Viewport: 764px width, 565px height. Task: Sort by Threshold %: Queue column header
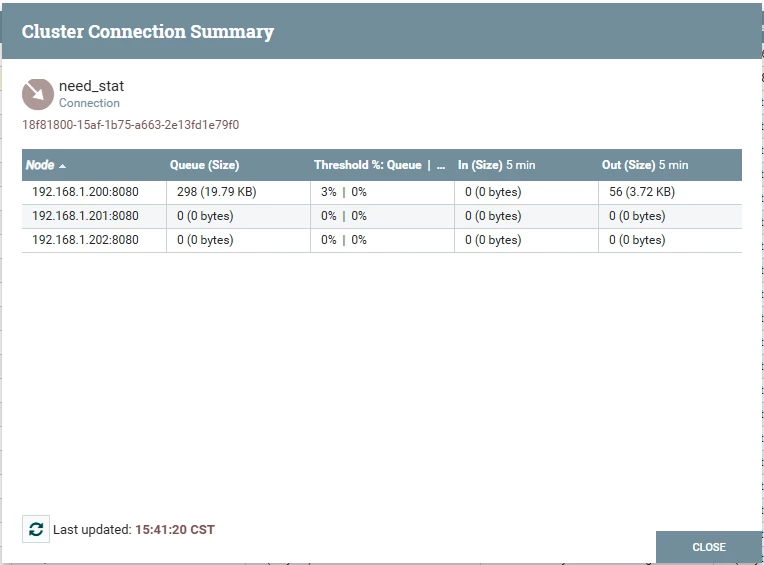click(368, 165)
